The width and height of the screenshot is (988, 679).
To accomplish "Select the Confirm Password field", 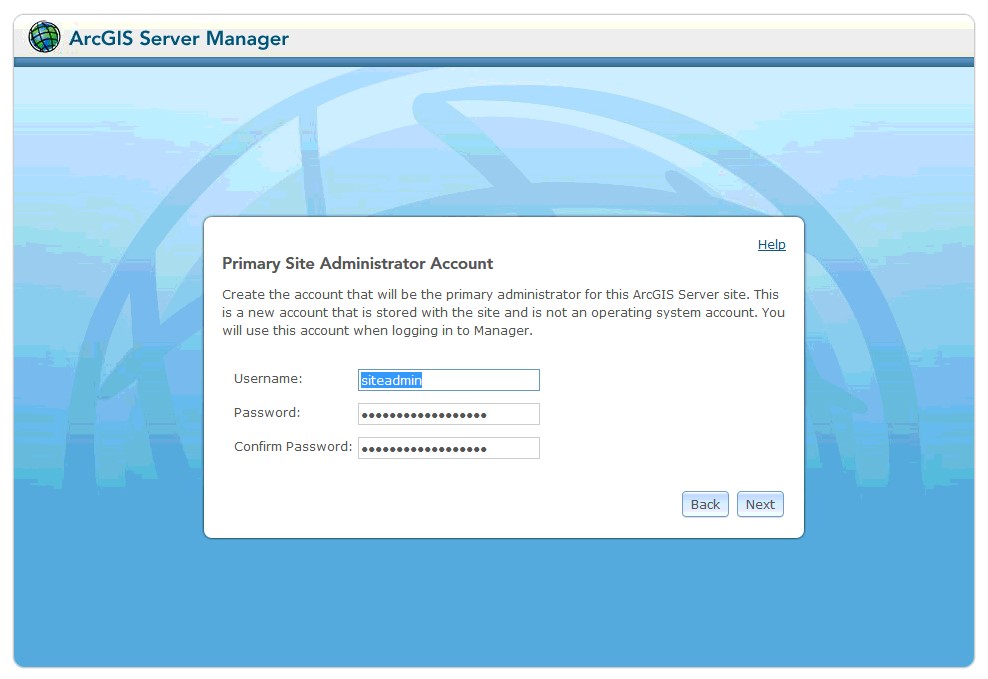I will click(449, 448).
